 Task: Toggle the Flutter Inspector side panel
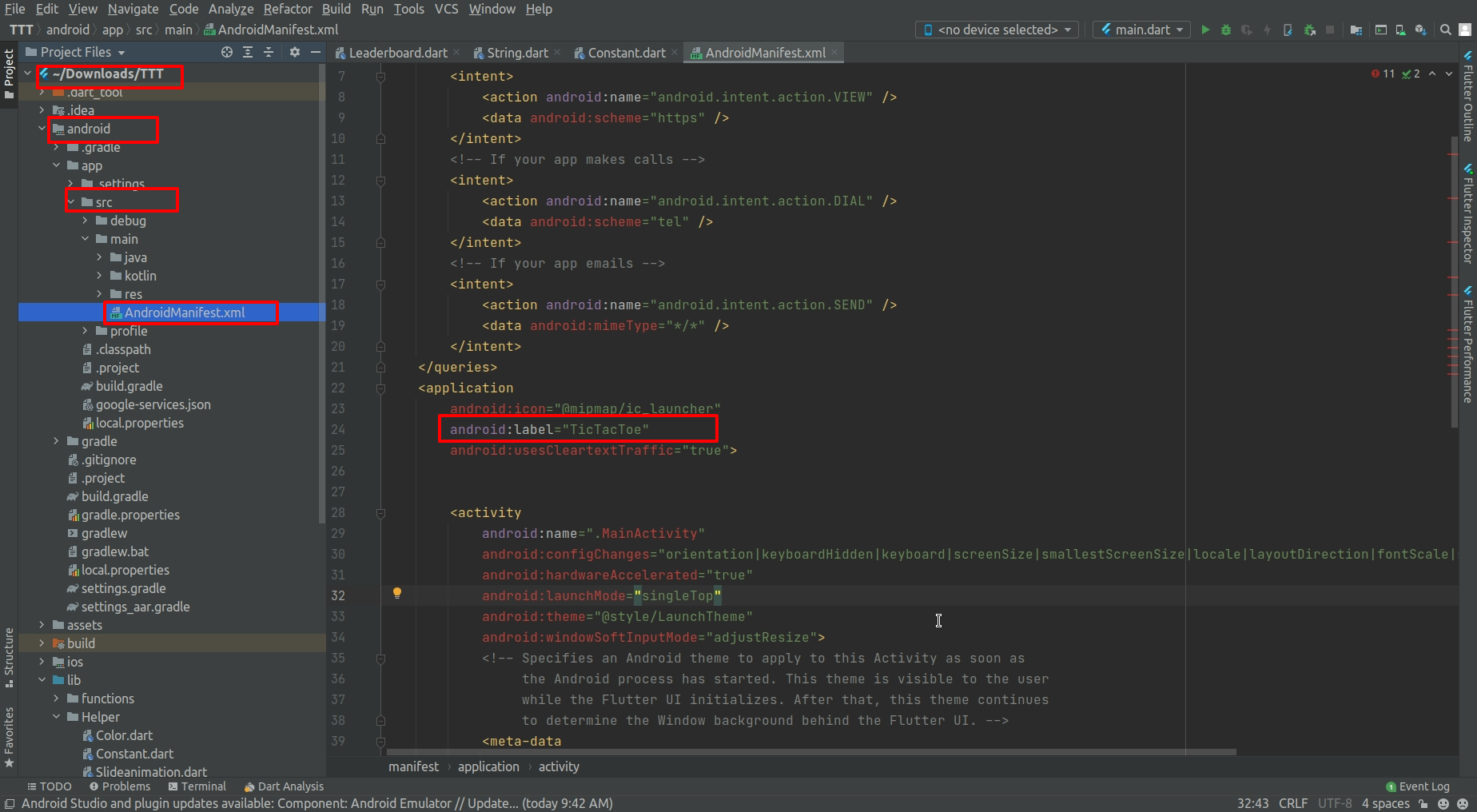[x=1468, y=214]
